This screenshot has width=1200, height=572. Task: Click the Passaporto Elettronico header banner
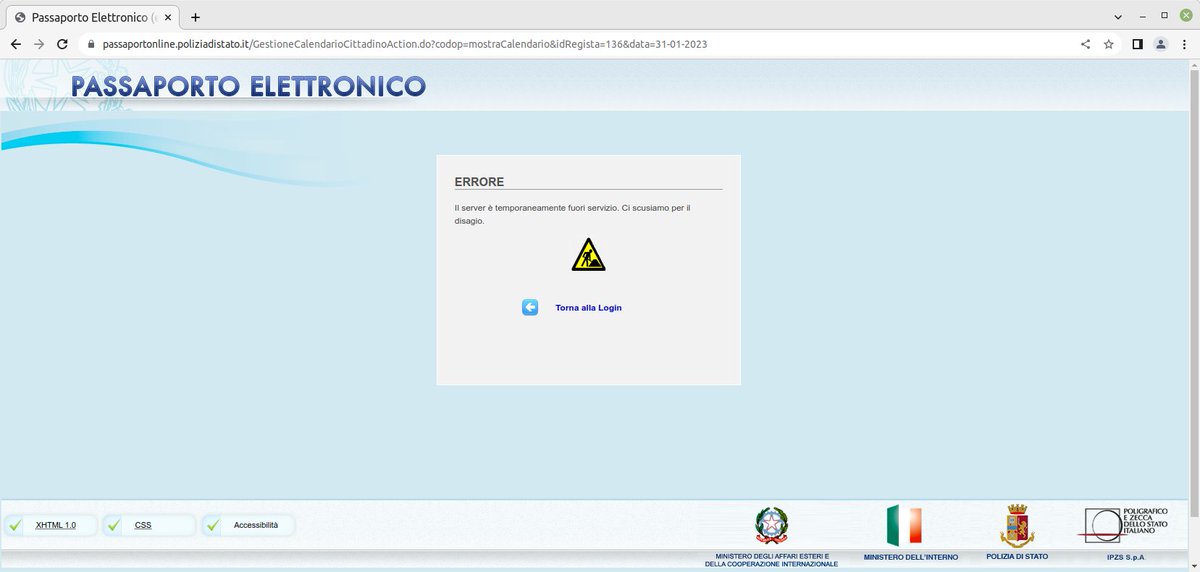click(x=249, y=86)
